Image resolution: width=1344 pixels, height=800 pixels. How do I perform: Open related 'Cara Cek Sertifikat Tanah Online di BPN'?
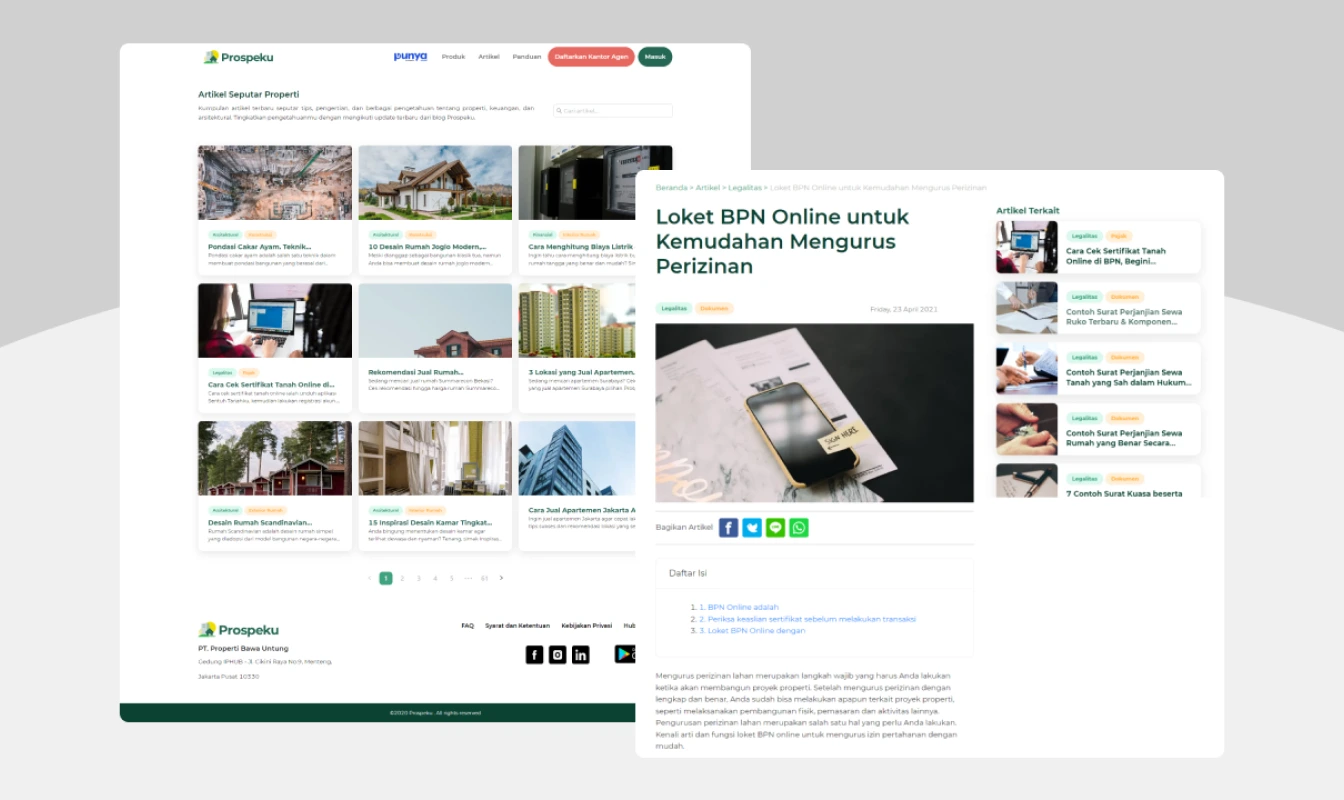1098,247
